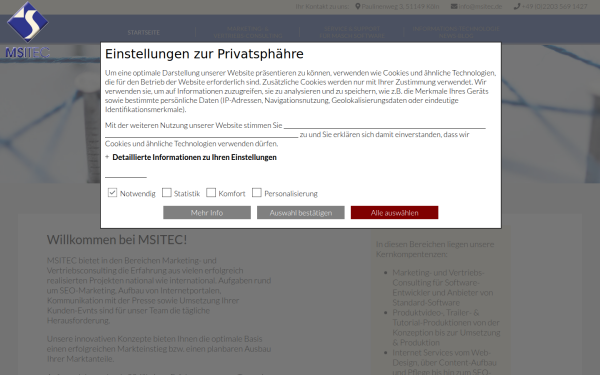This screenshot has height=375, width=600.
Task: Click the Willkommen bei MSITEC! heading
Action: (117, 240)
